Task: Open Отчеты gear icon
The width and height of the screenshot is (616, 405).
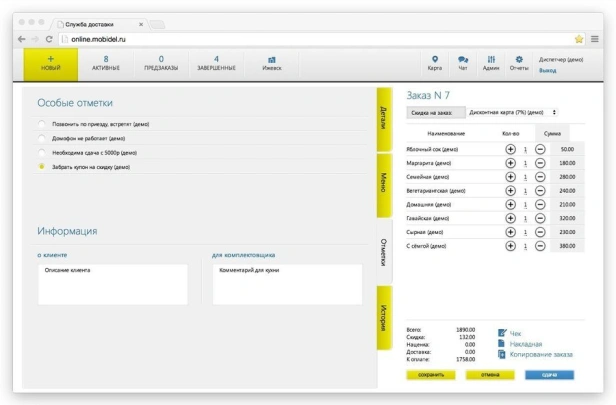Action: (x=519, y=59)
